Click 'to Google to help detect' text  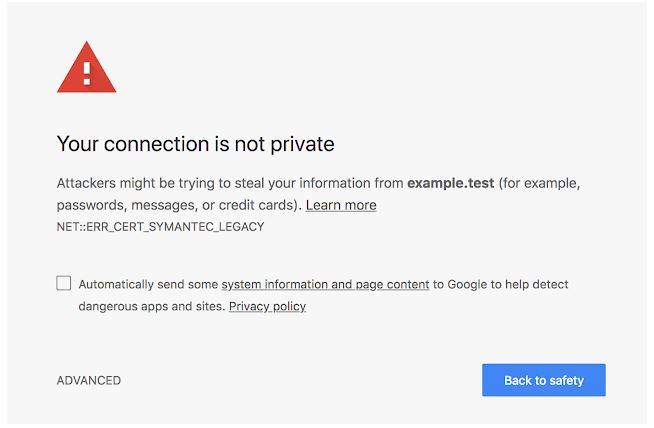[x=501, y=284]
